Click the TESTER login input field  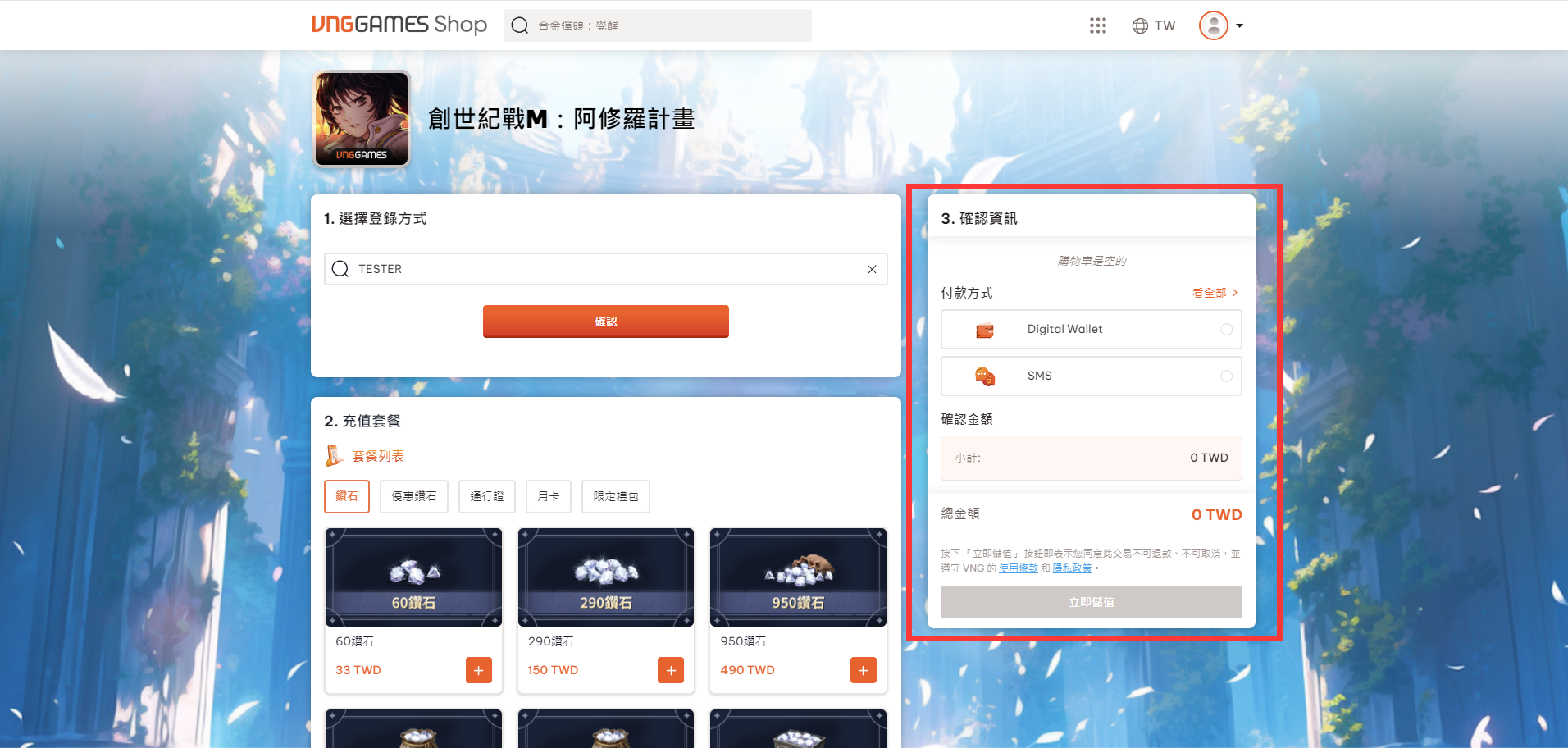click(x=605, y=269)
